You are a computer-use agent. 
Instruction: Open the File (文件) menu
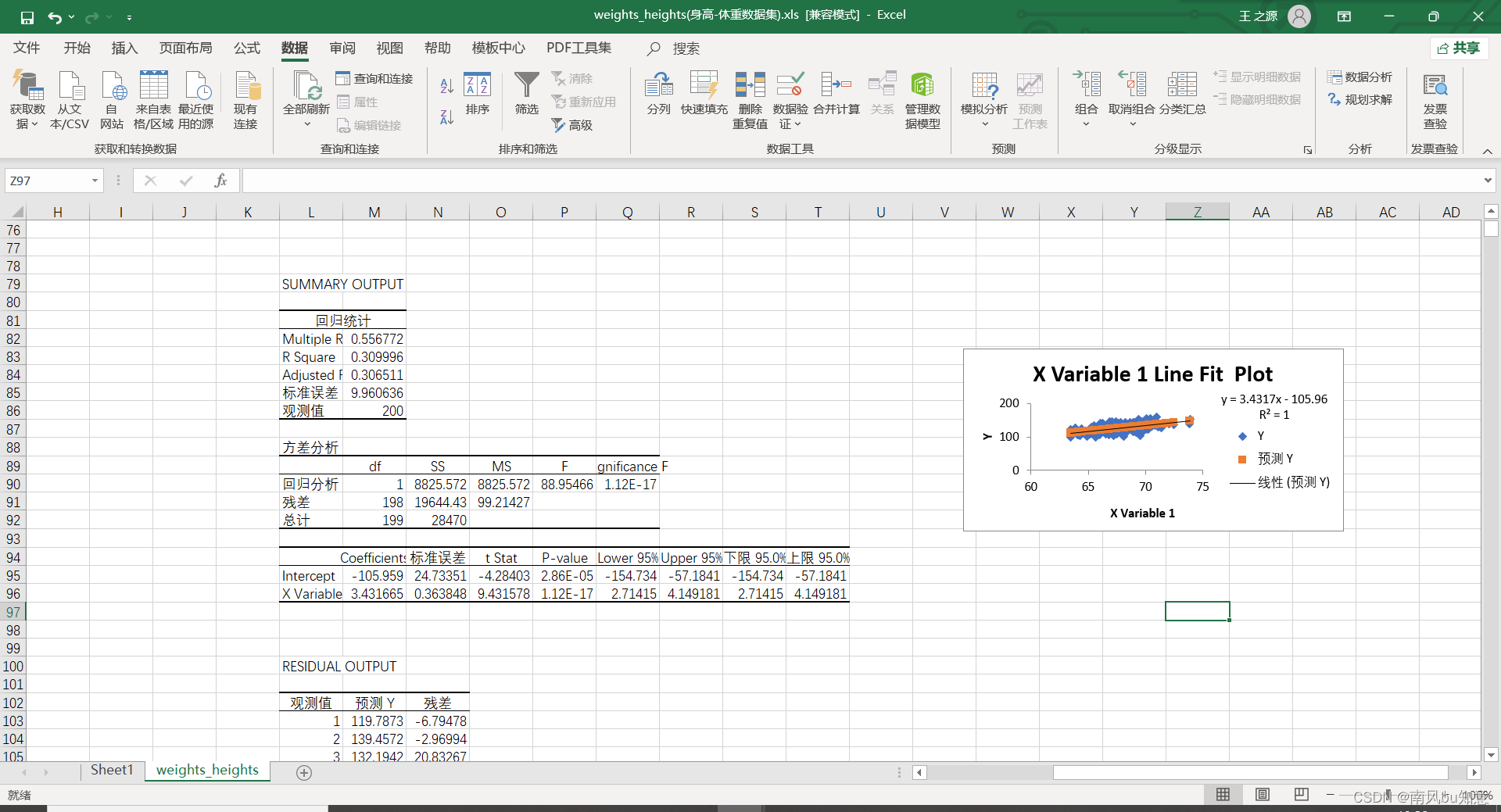pyautogui.click(x=27, y=48)
